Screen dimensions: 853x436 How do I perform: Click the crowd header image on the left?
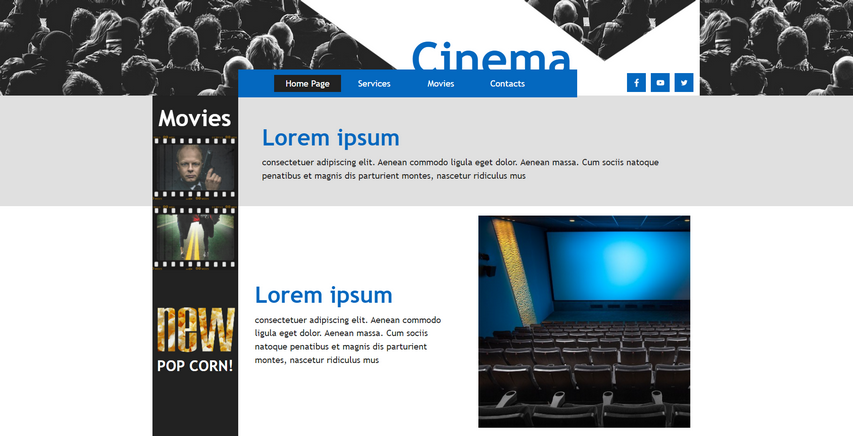(x=120, y=45)
